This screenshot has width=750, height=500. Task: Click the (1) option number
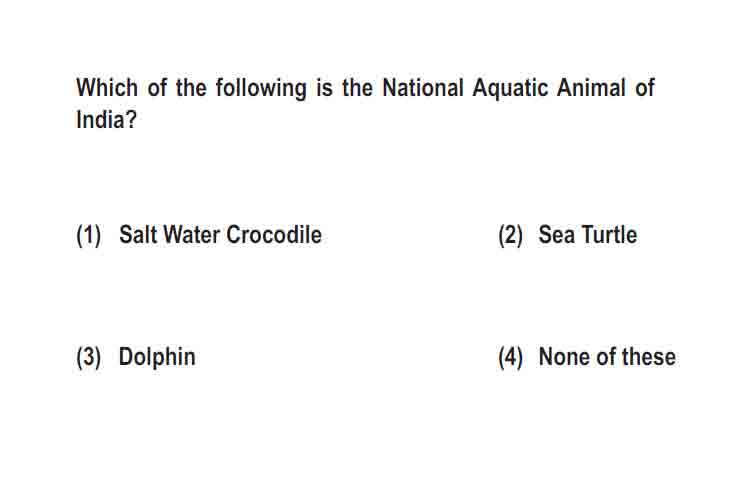point(88,235)
